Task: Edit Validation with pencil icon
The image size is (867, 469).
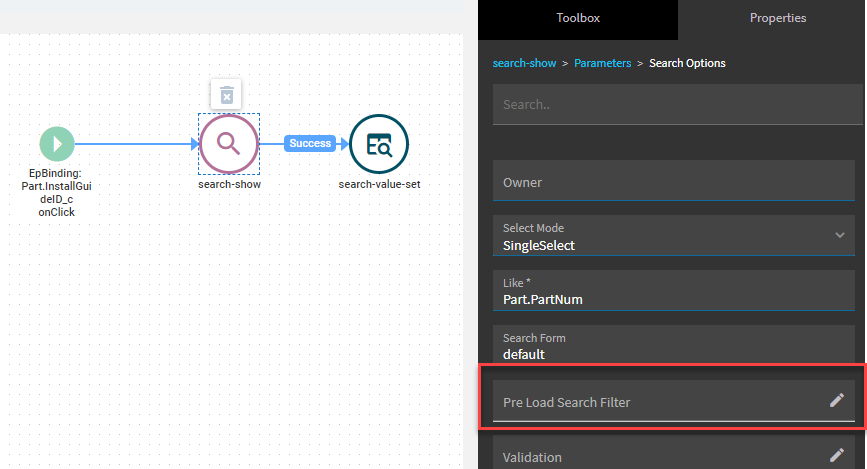Action: pyautogui.click(x=837, y=455)
